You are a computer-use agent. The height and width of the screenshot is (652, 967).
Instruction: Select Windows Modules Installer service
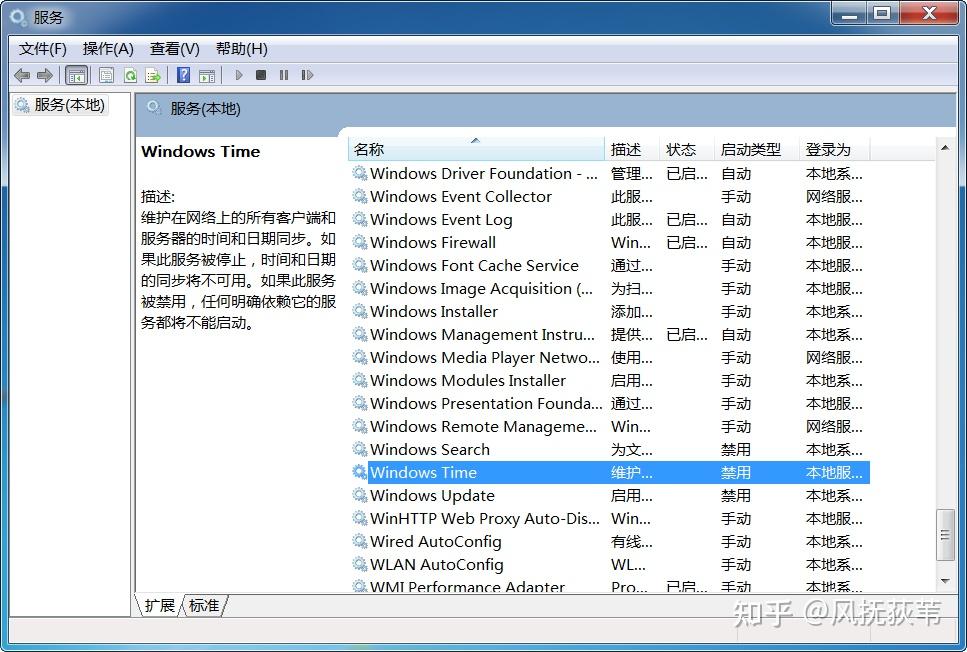pyautogui.click(x=467, y=381)
